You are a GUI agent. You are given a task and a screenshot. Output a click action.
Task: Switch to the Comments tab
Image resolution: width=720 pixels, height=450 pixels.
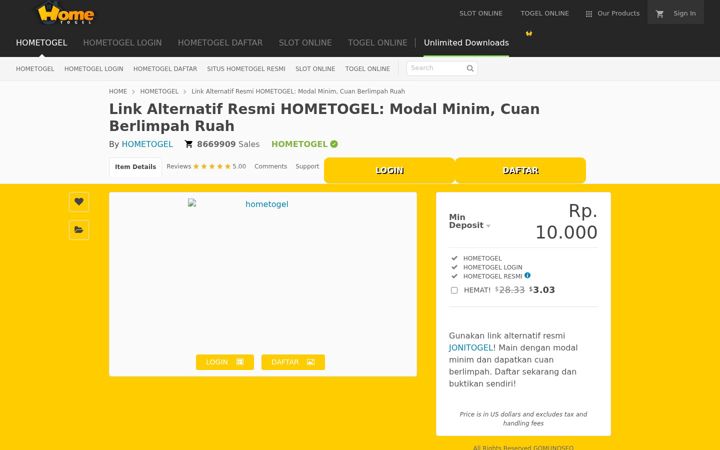pyautogui.click(x=270, y=166)
